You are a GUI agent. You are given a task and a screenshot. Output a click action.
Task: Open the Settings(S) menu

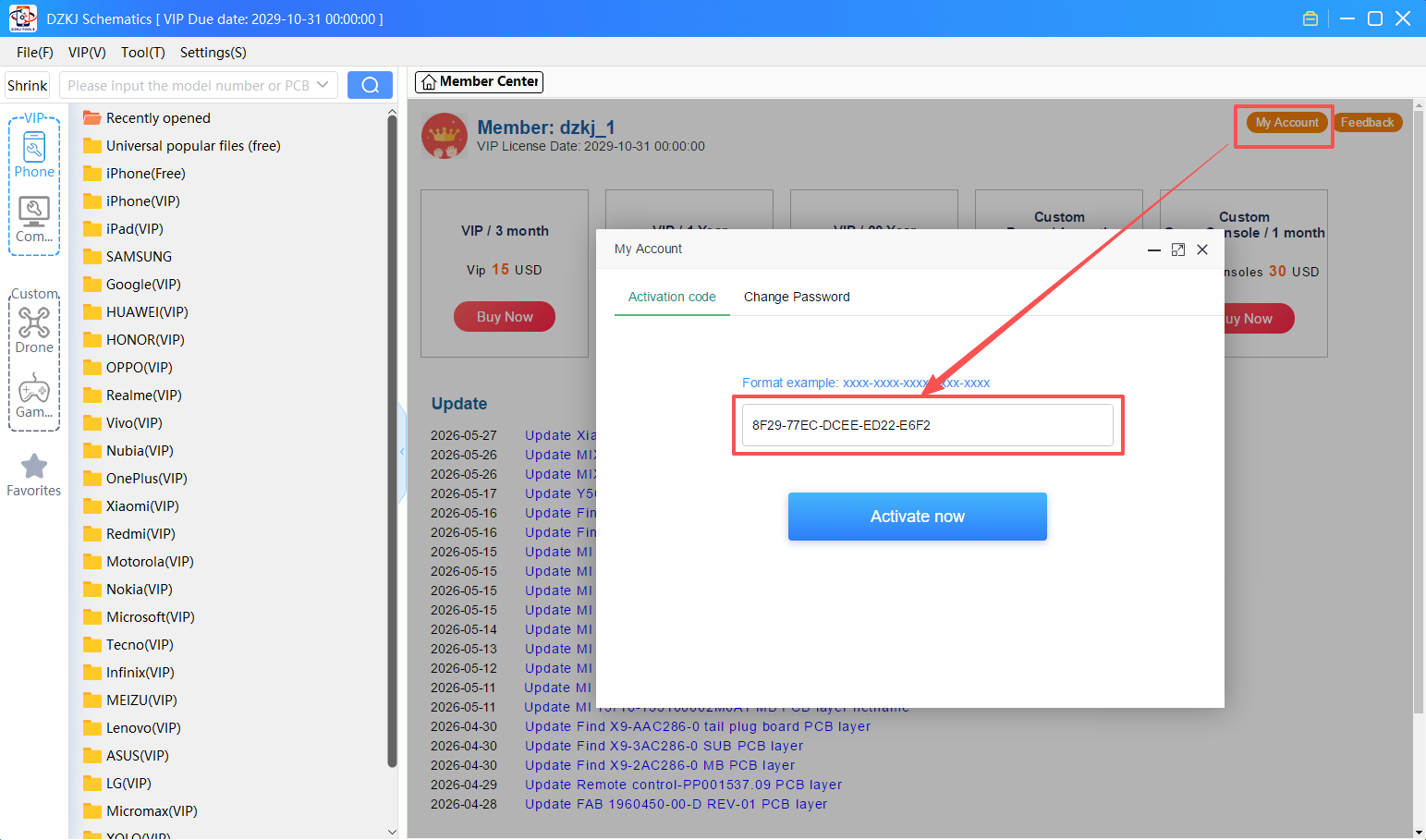tap(213, 53)
